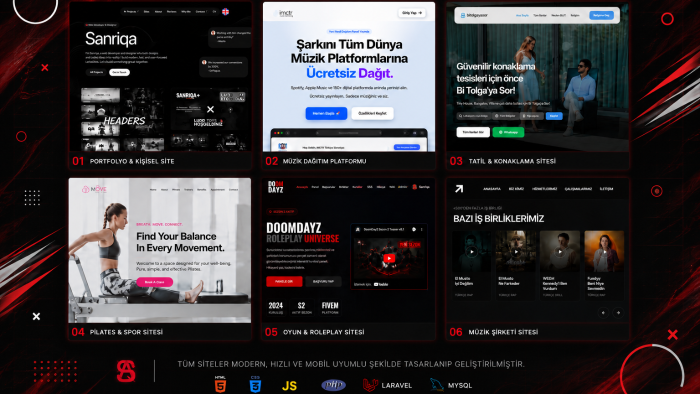Play the third music card video
Image resolution: width=700 pixels, height=394 pixels.
pyautogui.click(x=560, y=252)
